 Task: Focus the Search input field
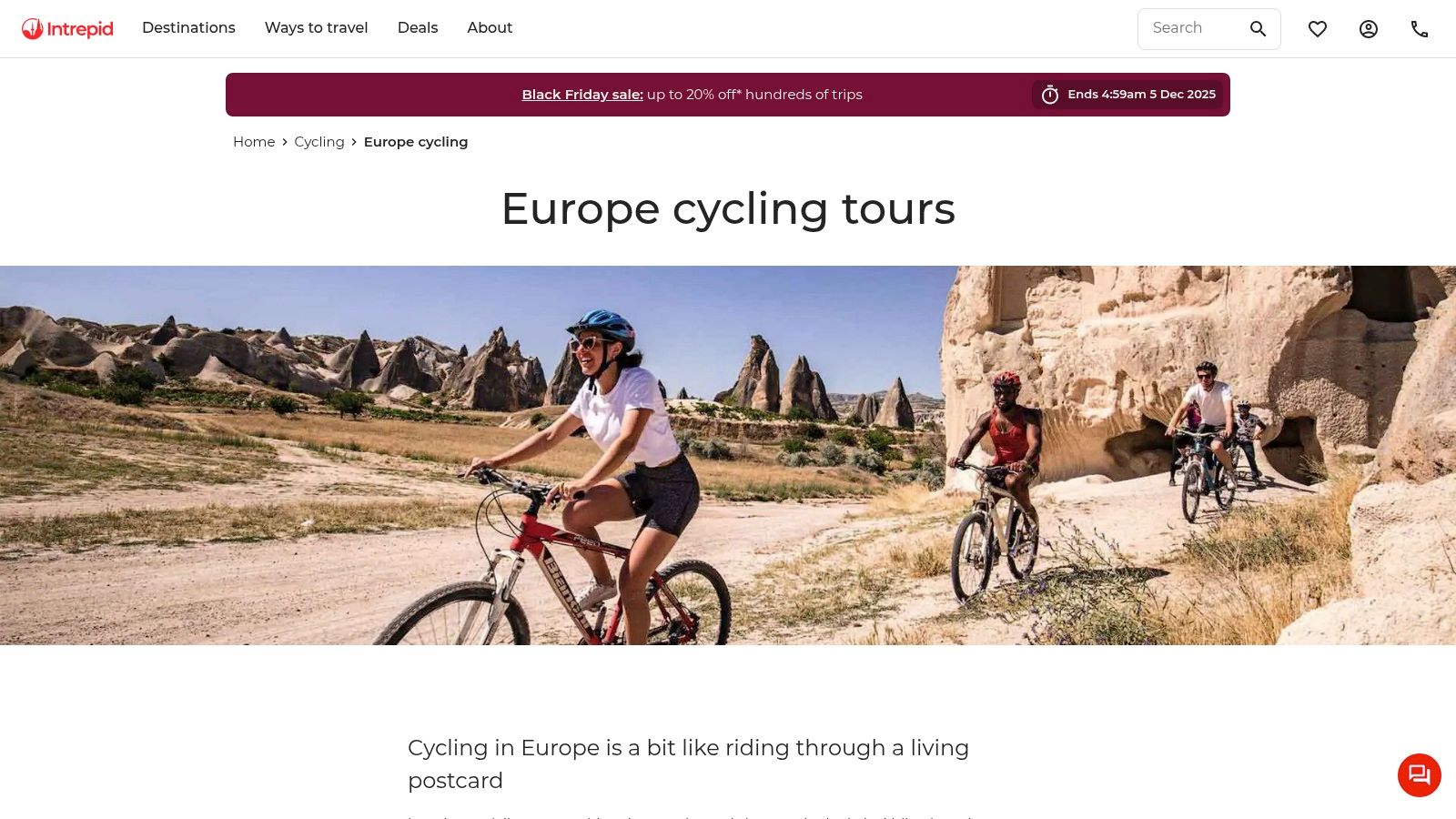point(1192,29)
